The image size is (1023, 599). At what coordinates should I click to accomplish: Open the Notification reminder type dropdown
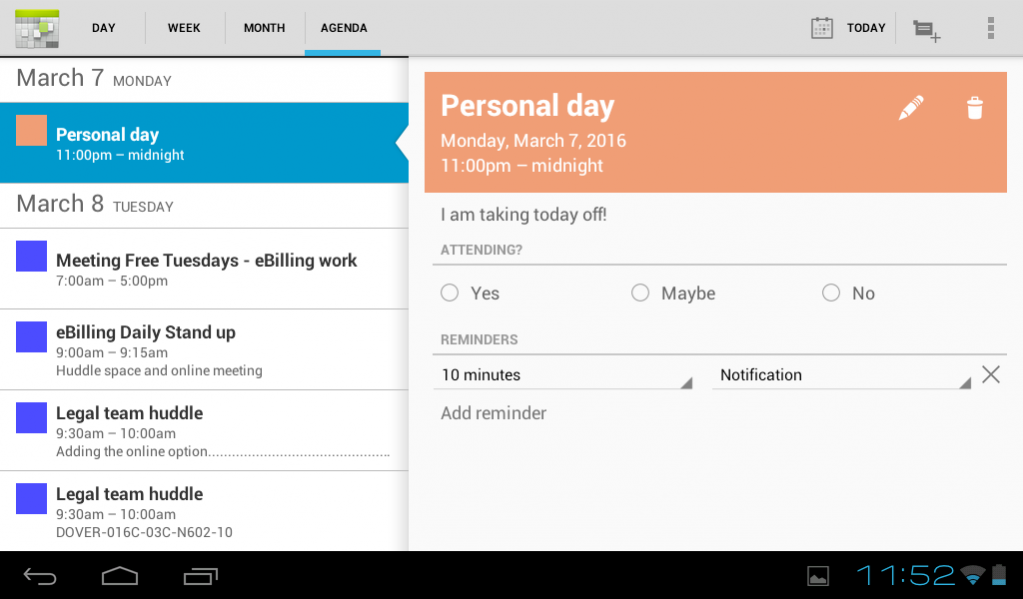(x=840, y=374)
